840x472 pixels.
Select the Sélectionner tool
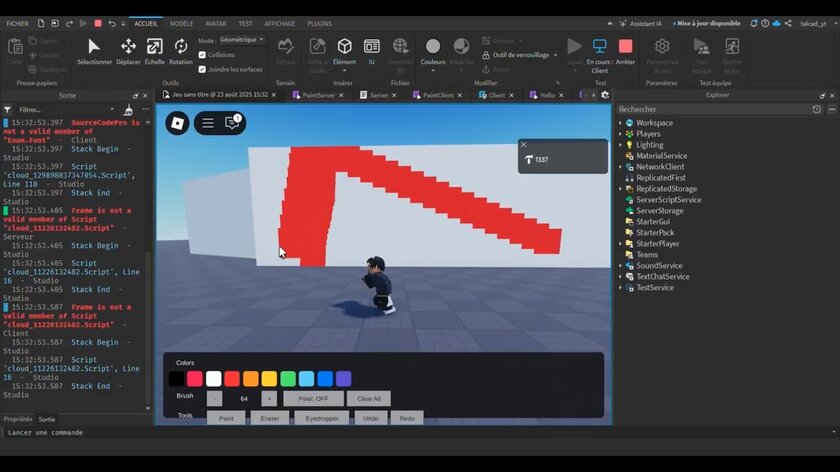coord(94,51)
